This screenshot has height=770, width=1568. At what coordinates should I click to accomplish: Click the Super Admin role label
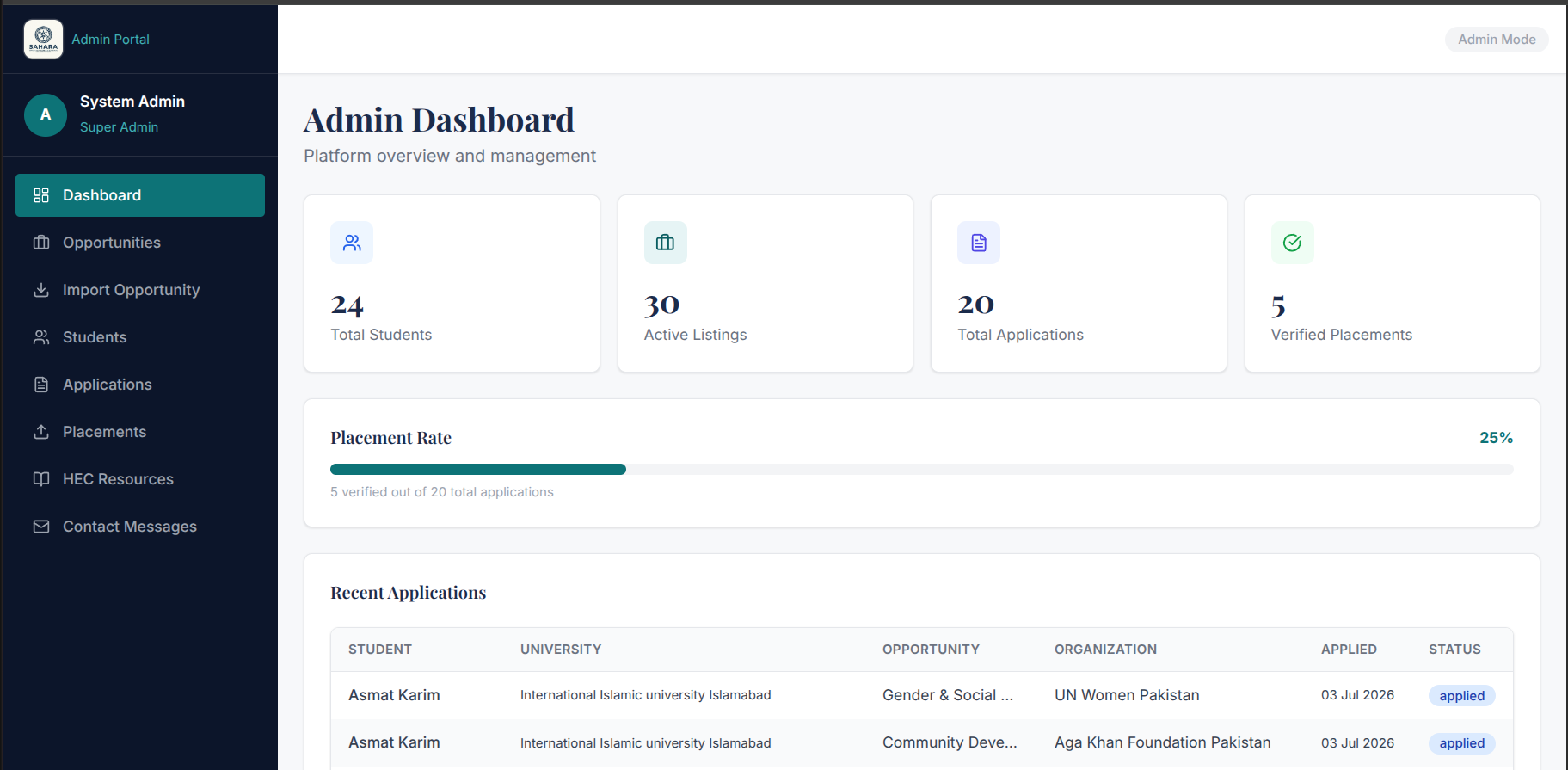tap(119, 127)
